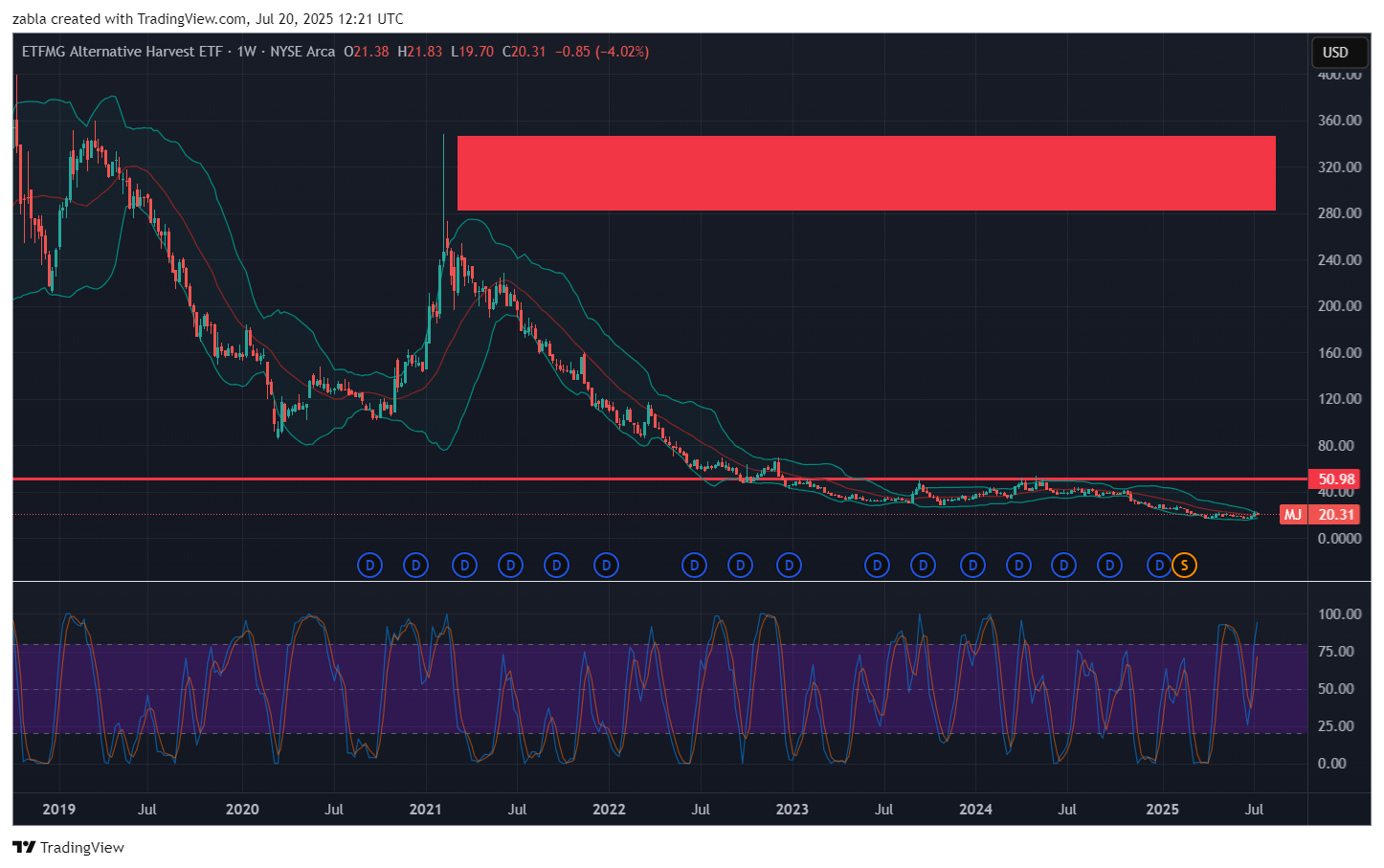Click the leftmost dividend D marker
The height and width of the screenshot is (868, 1384).
coord(369,566)
